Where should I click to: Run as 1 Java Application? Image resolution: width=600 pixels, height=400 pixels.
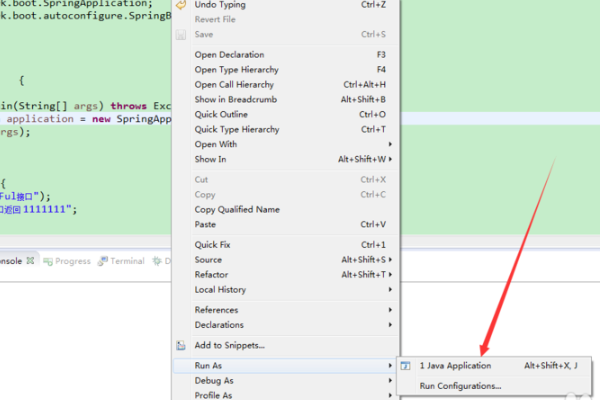click(x=494, y=366)
